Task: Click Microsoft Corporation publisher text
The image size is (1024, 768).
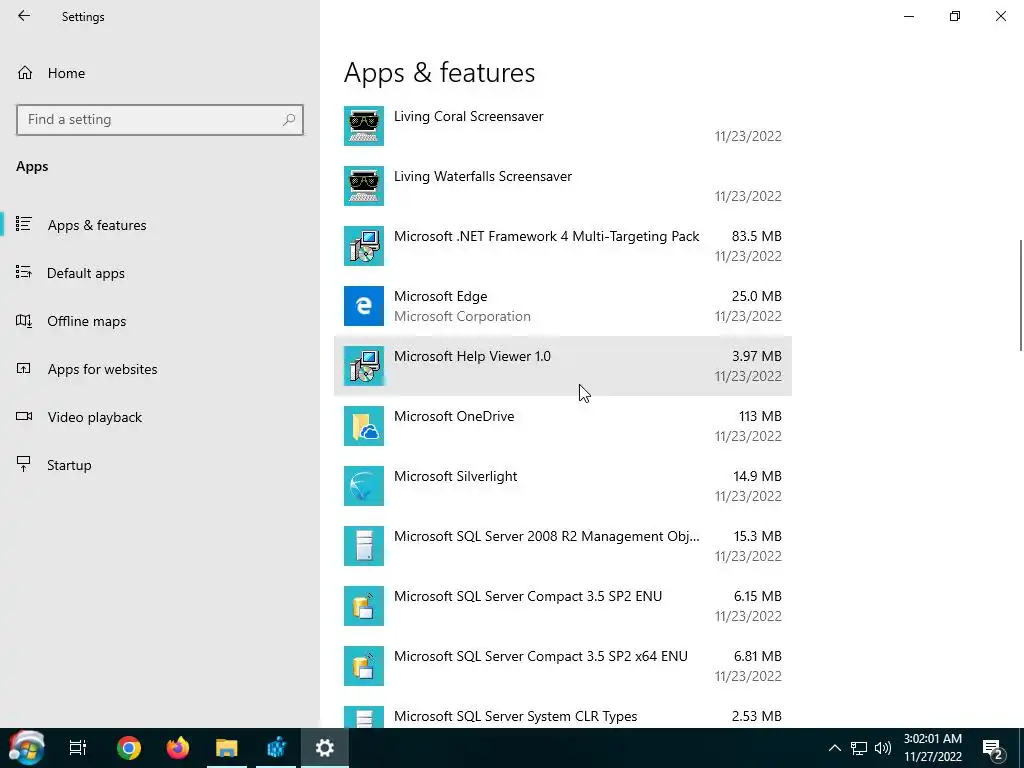Action: (x=462, y=317)
